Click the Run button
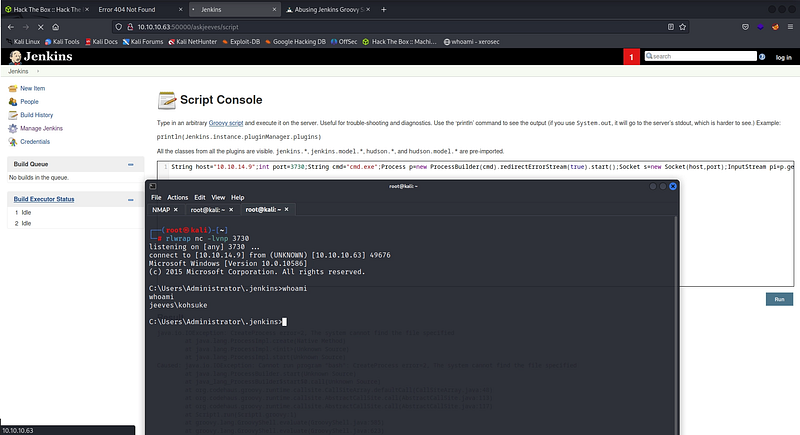800x435 pixels. coord(779,299)
